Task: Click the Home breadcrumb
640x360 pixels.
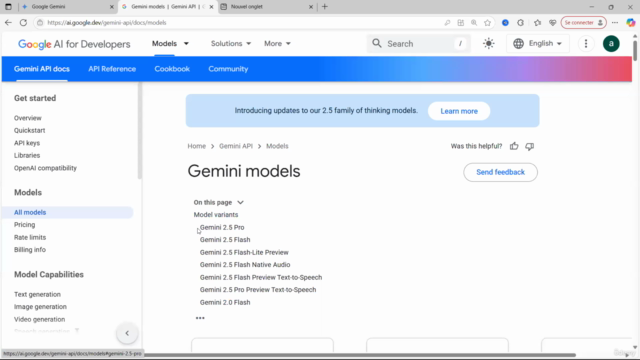Action: pyautogui.click(x=197, y=146)
